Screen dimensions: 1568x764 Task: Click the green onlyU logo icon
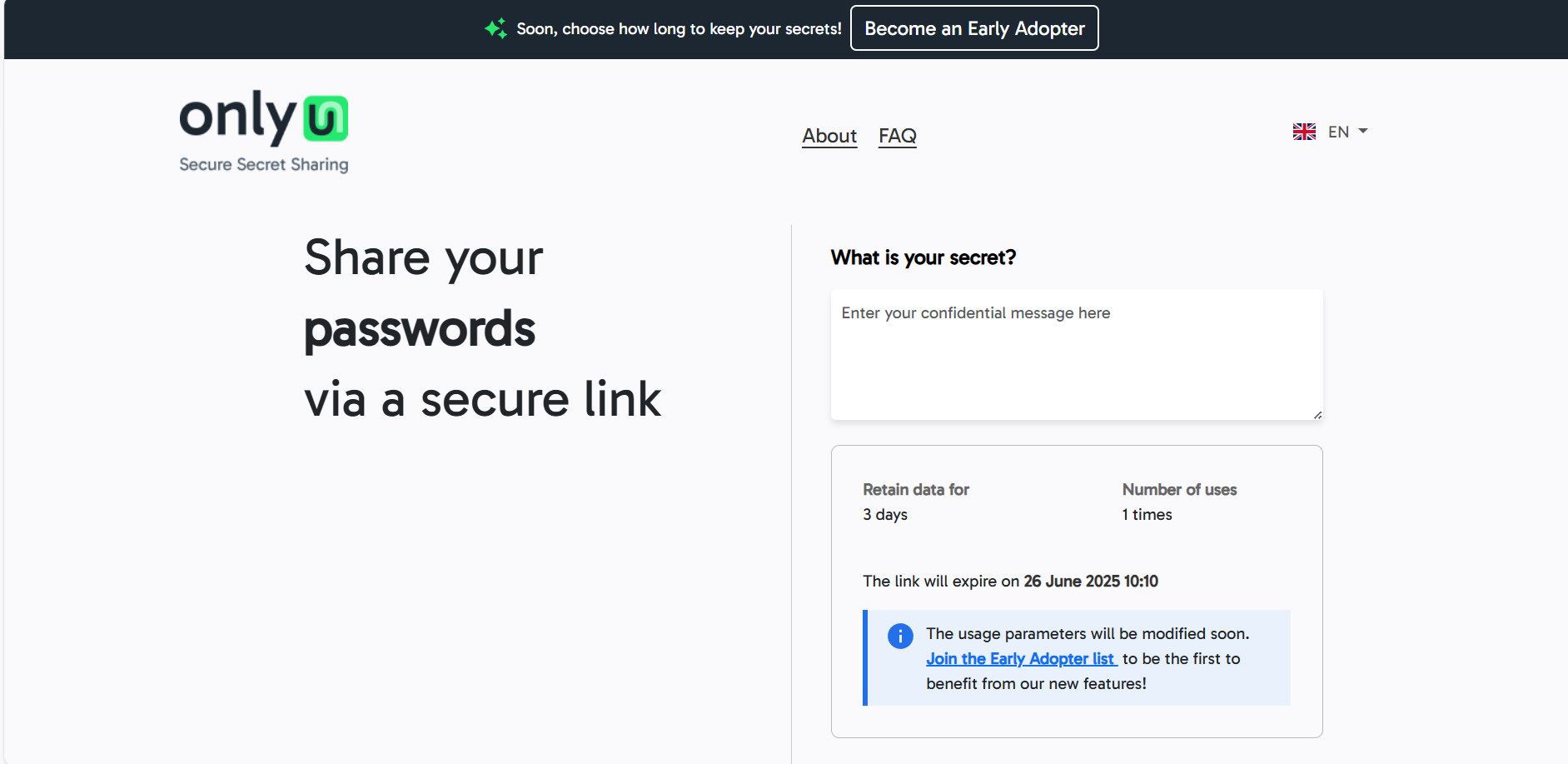click(x=326, y=118)
